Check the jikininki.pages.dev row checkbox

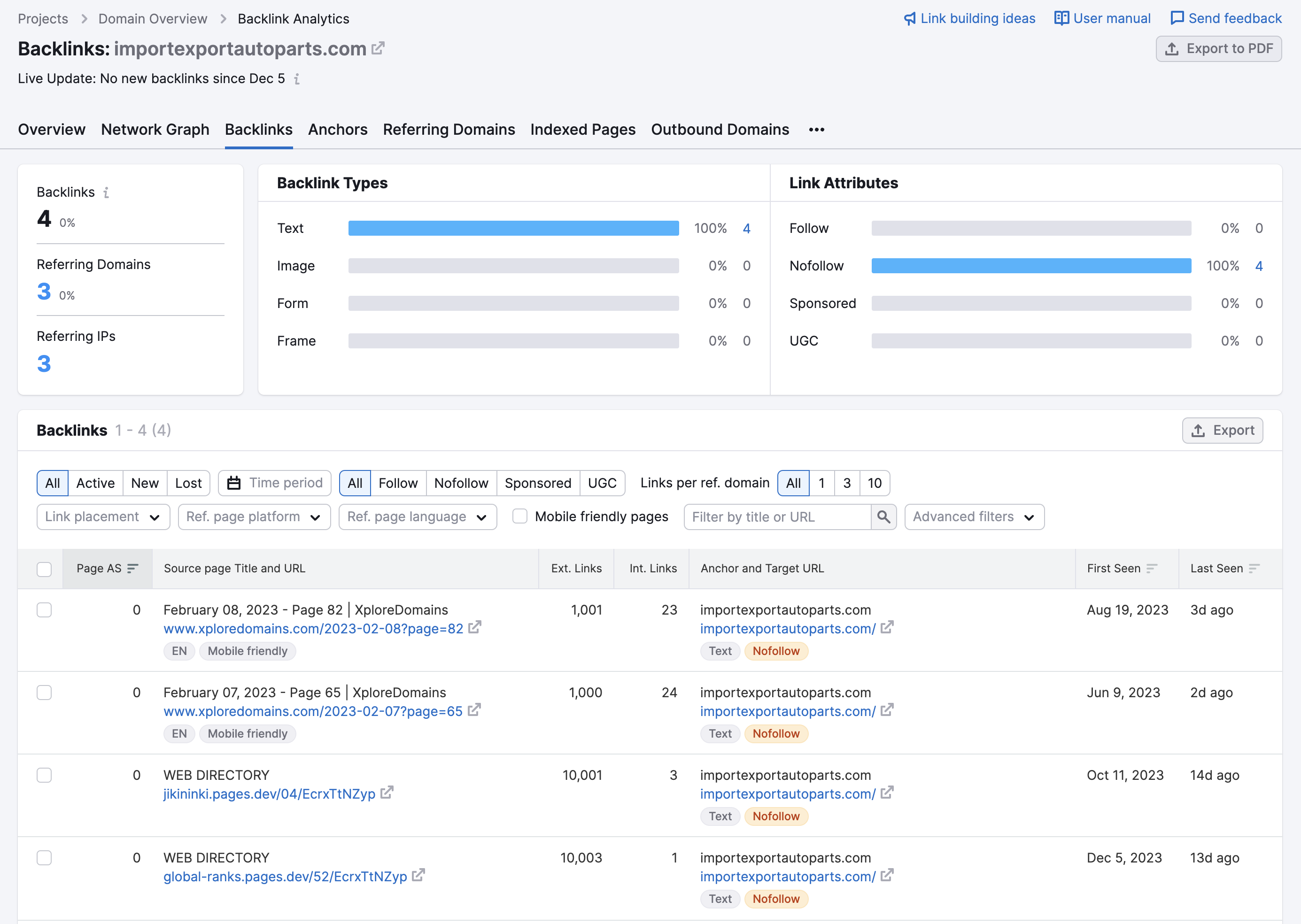tap(45, 775)
